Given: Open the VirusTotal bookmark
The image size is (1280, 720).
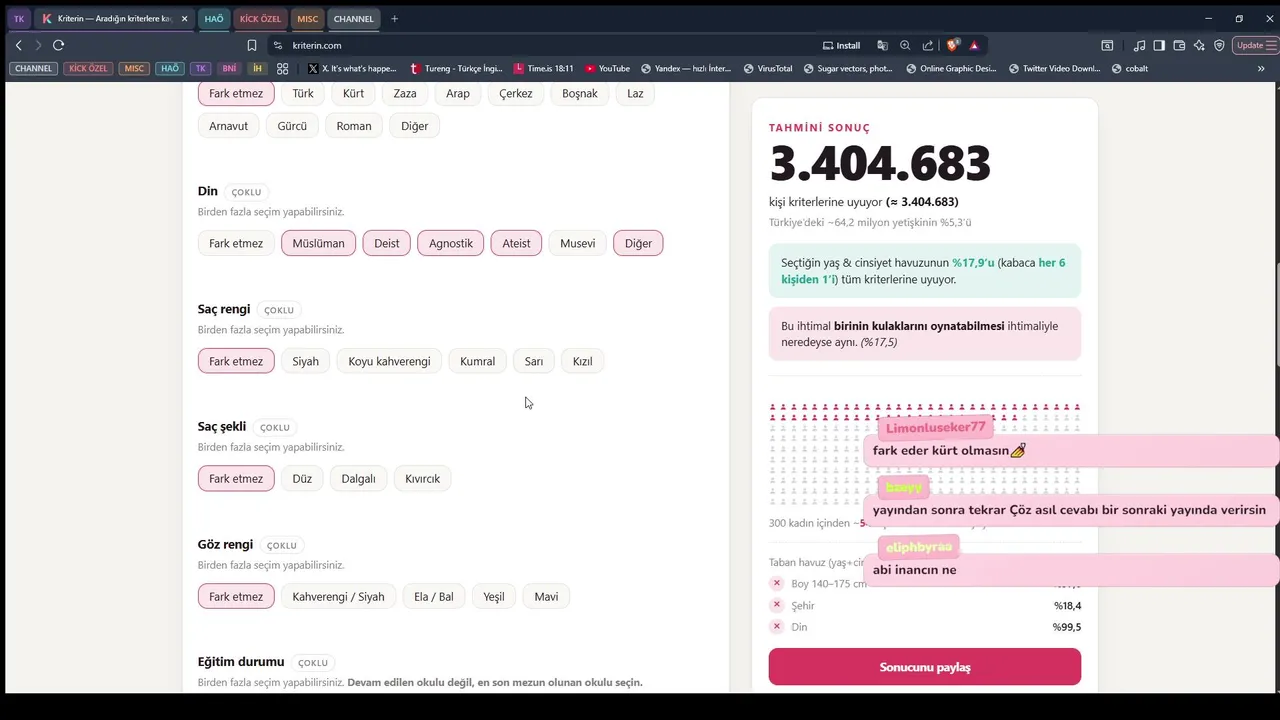Looking at the screenshot, I should point(768,69).
